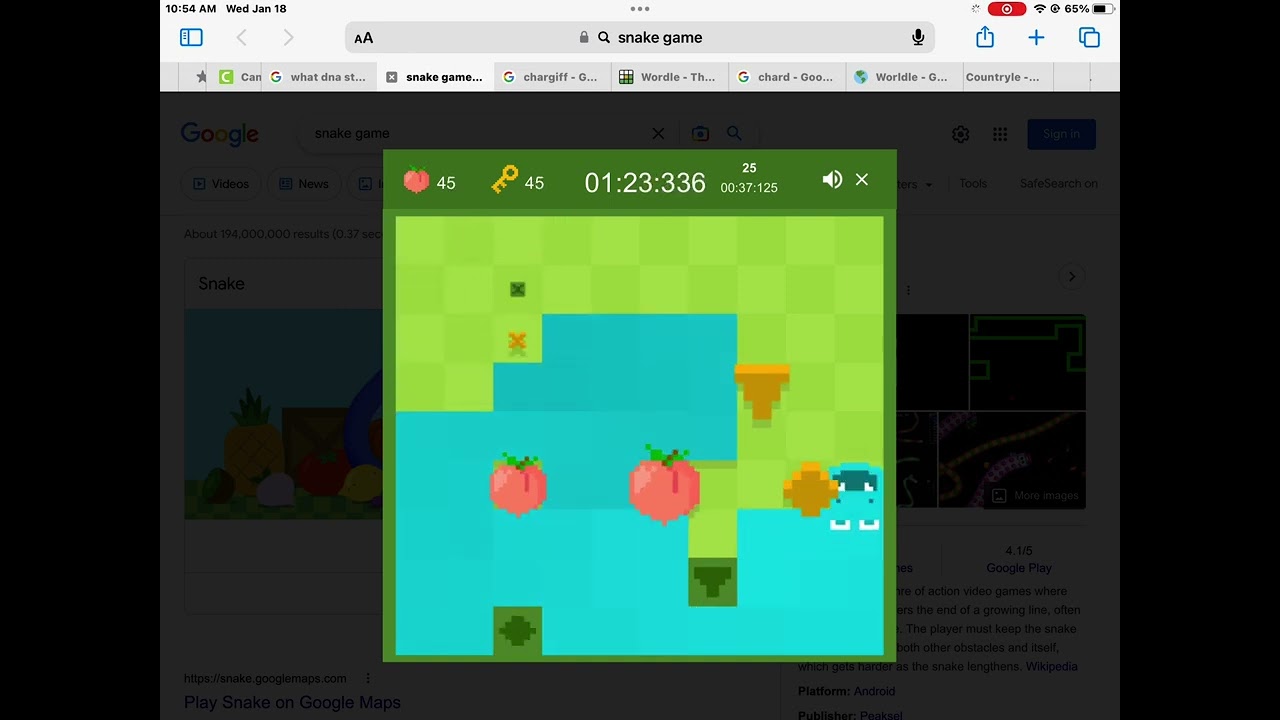Open the Wikipedia link in description

1051,666
